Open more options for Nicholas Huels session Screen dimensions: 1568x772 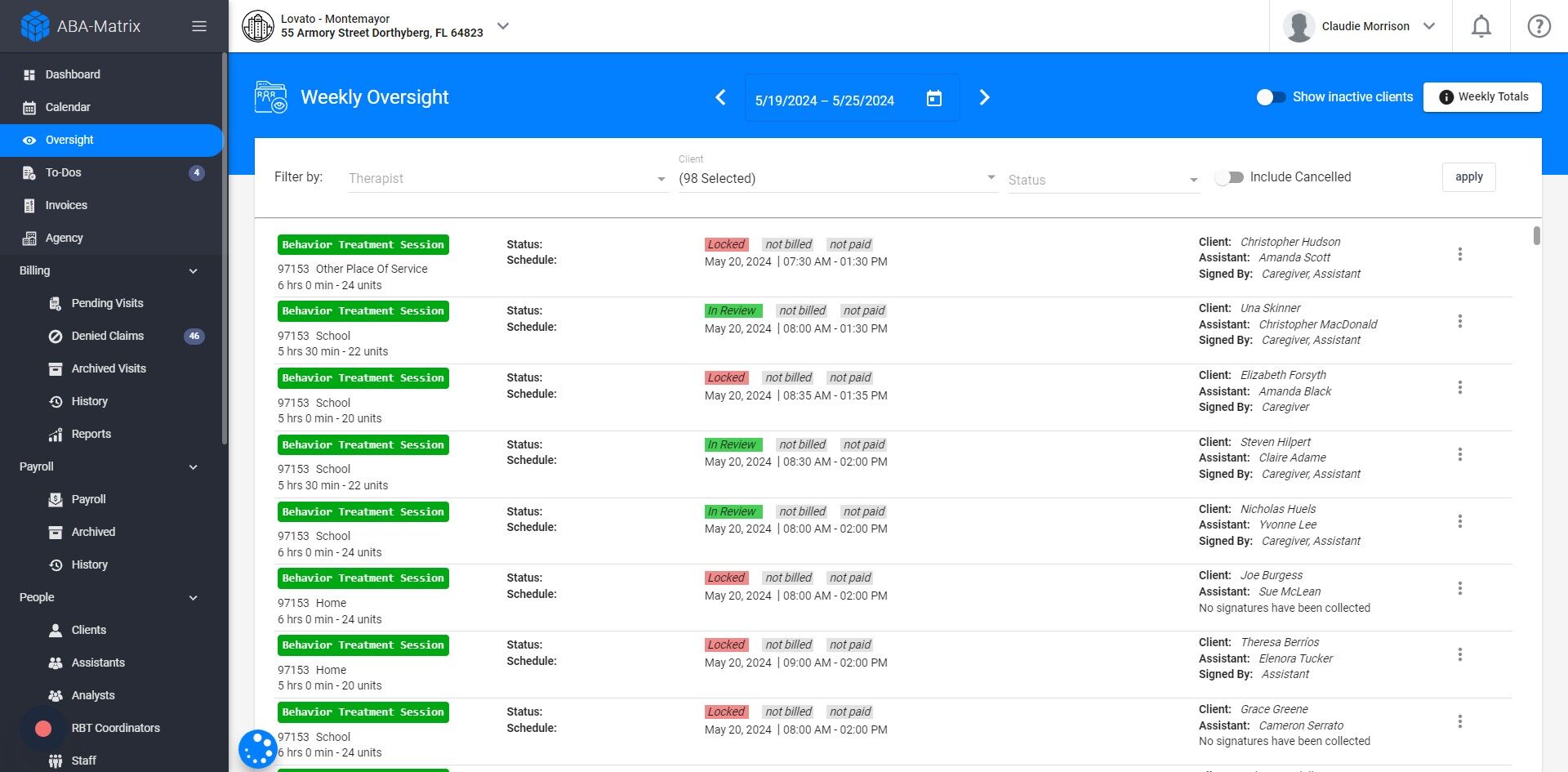click(1460, 522)
